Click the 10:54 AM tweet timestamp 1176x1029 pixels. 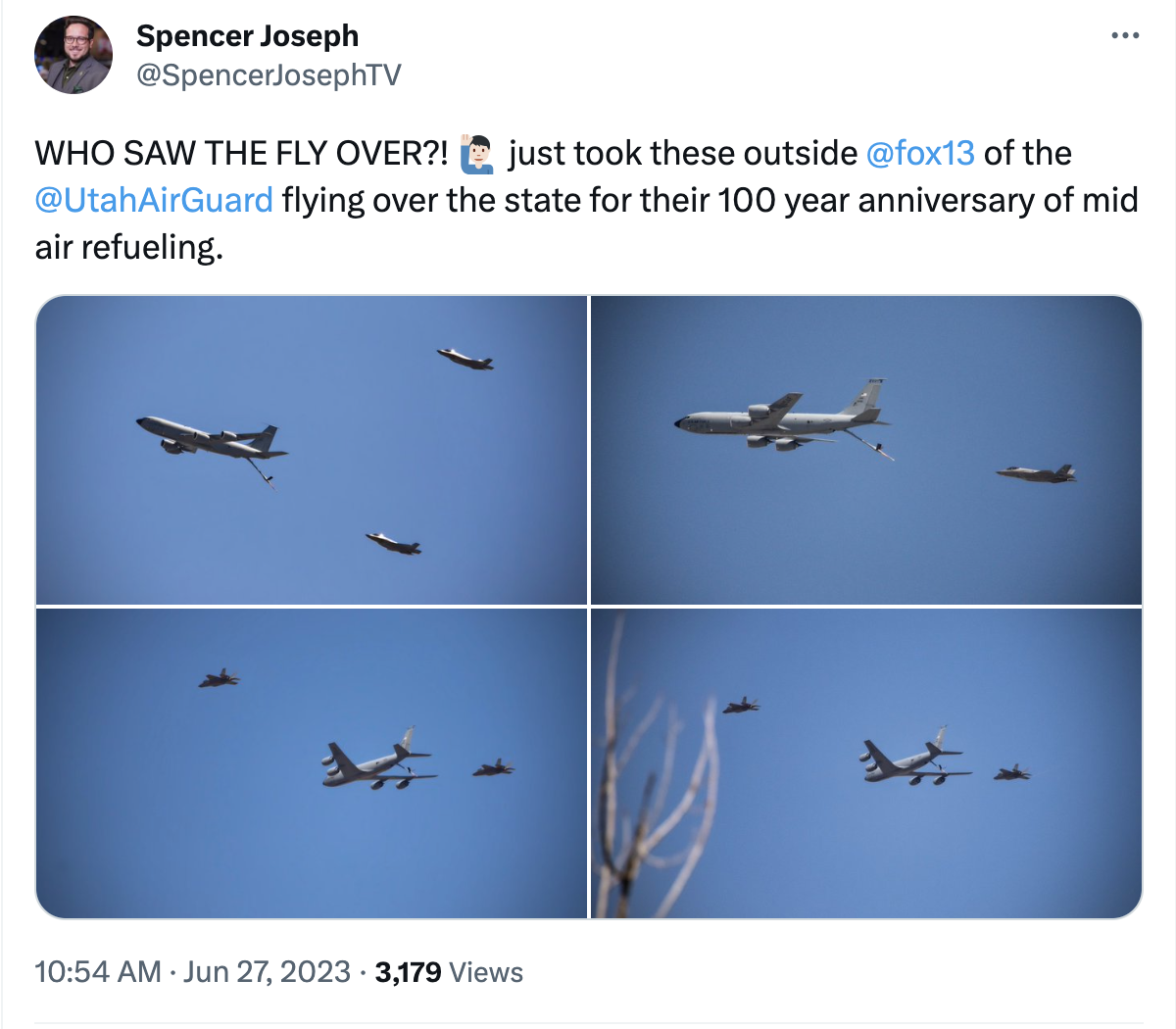(x=97, y=972)
